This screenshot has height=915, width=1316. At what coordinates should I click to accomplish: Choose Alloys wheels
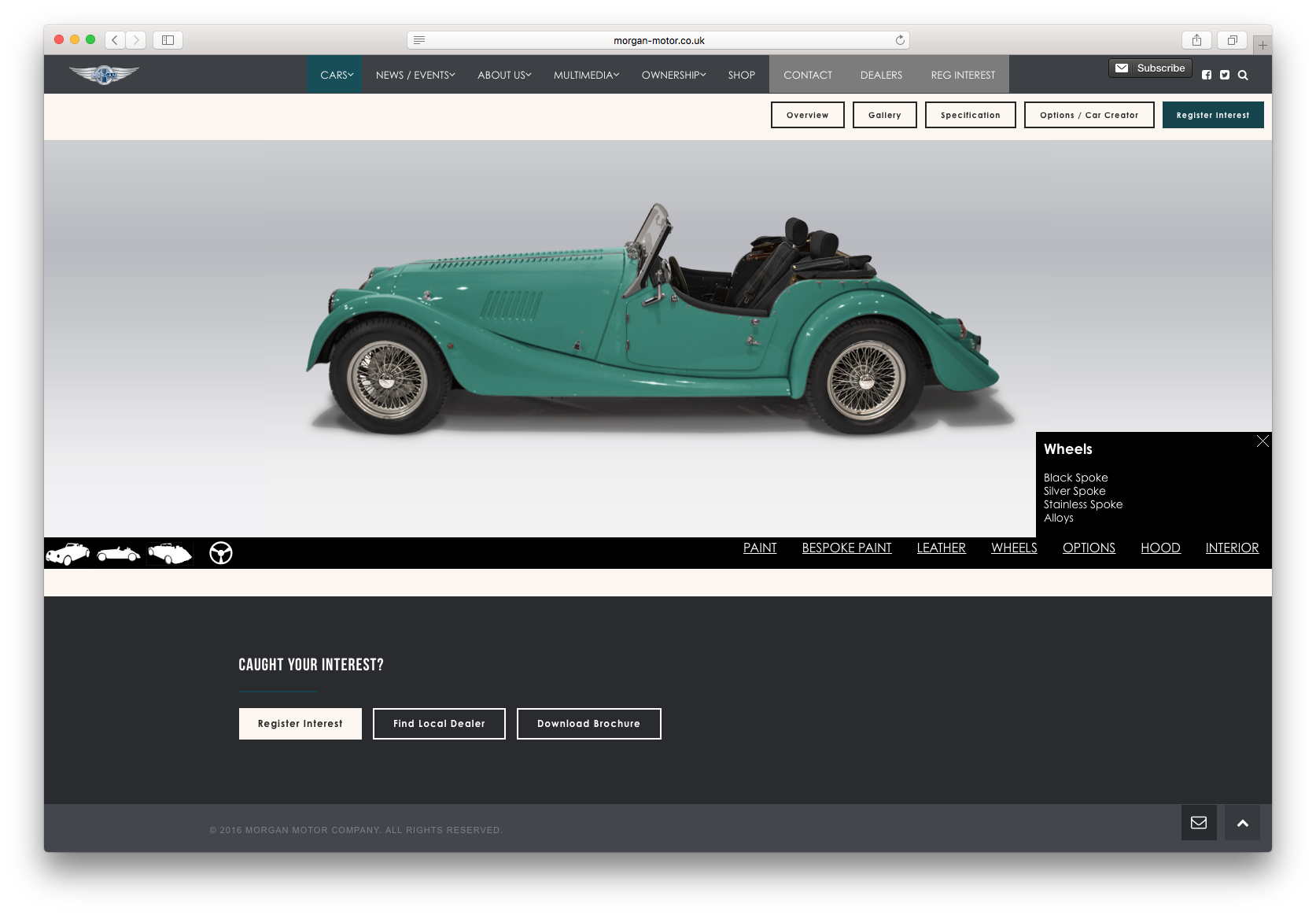click(1058, 518)
